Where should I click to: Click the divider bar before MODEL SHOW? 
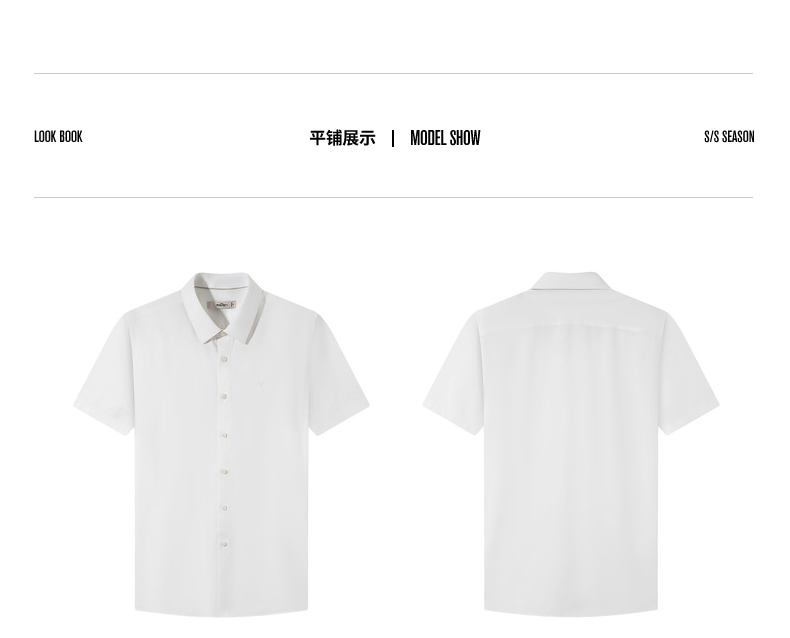[x=393, y=138]
